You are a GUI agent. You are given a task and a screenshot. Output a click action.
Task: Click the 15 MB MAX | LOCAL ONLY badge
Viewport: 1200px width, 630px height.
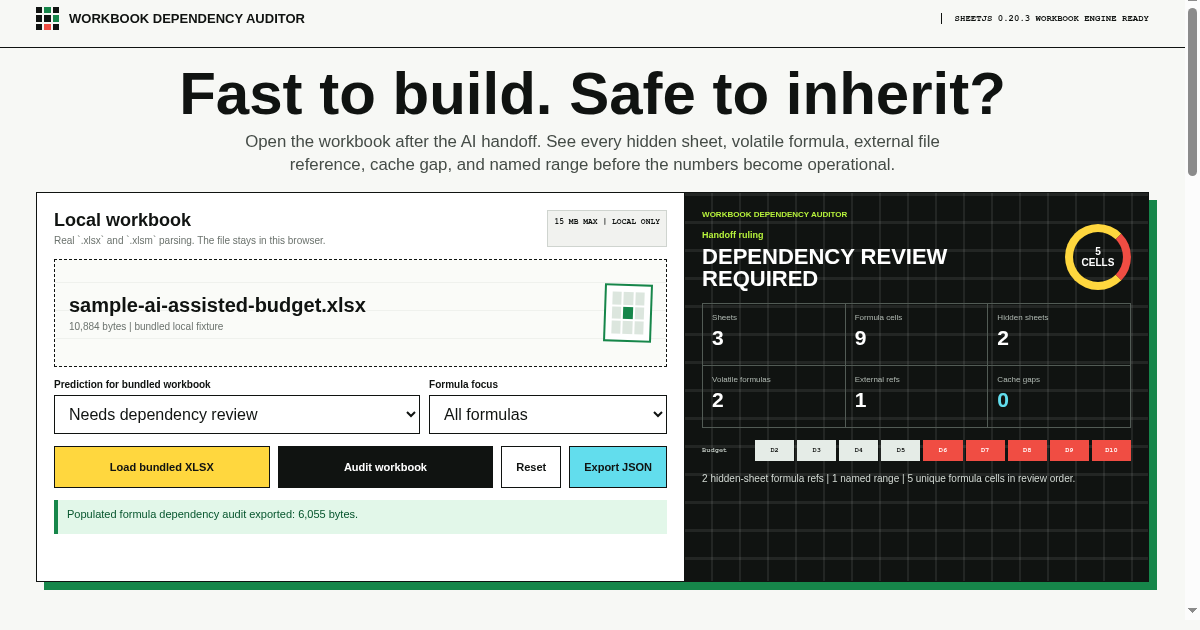coord(607,228)
